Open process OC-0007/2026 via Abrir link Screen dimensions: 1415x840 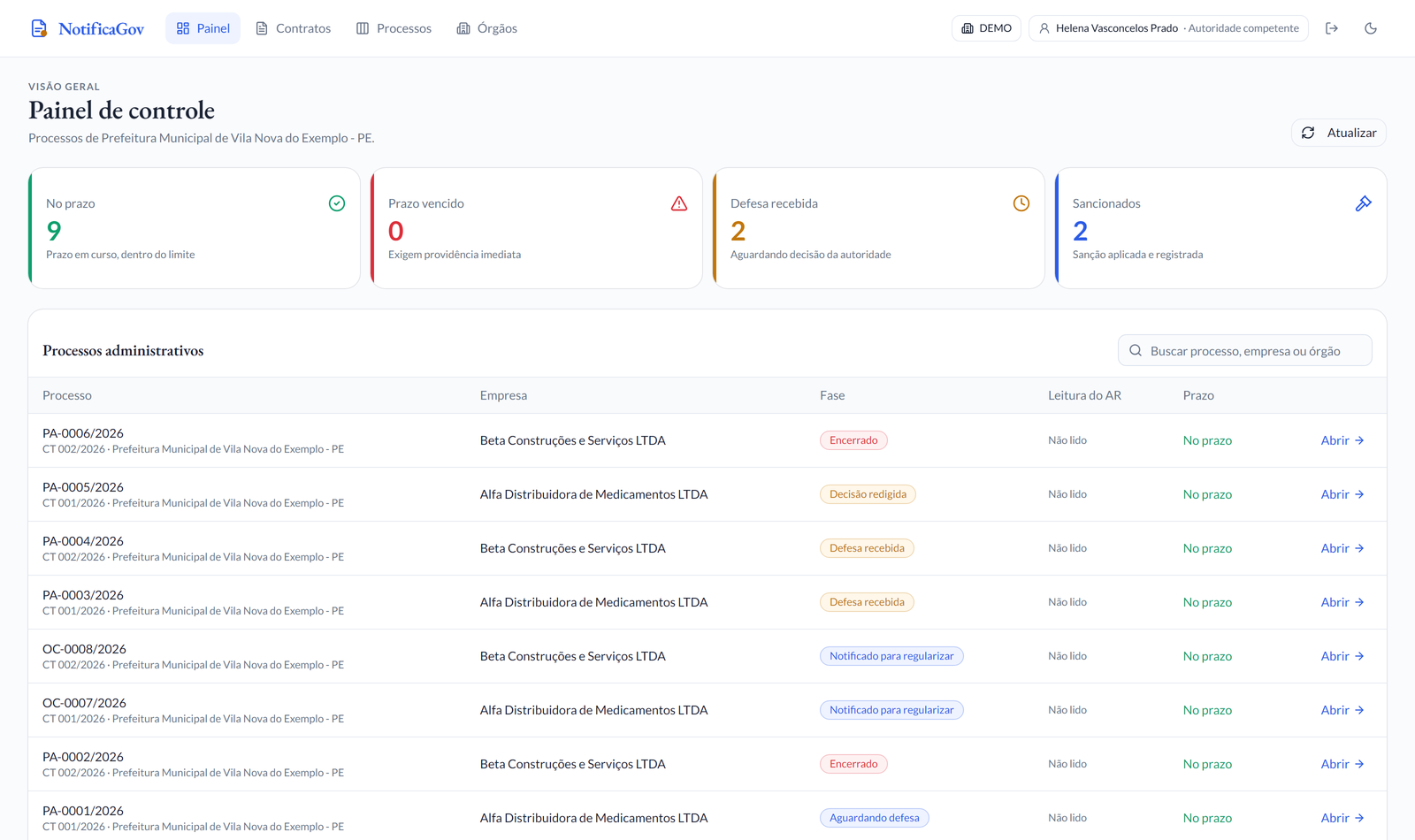1342,710
